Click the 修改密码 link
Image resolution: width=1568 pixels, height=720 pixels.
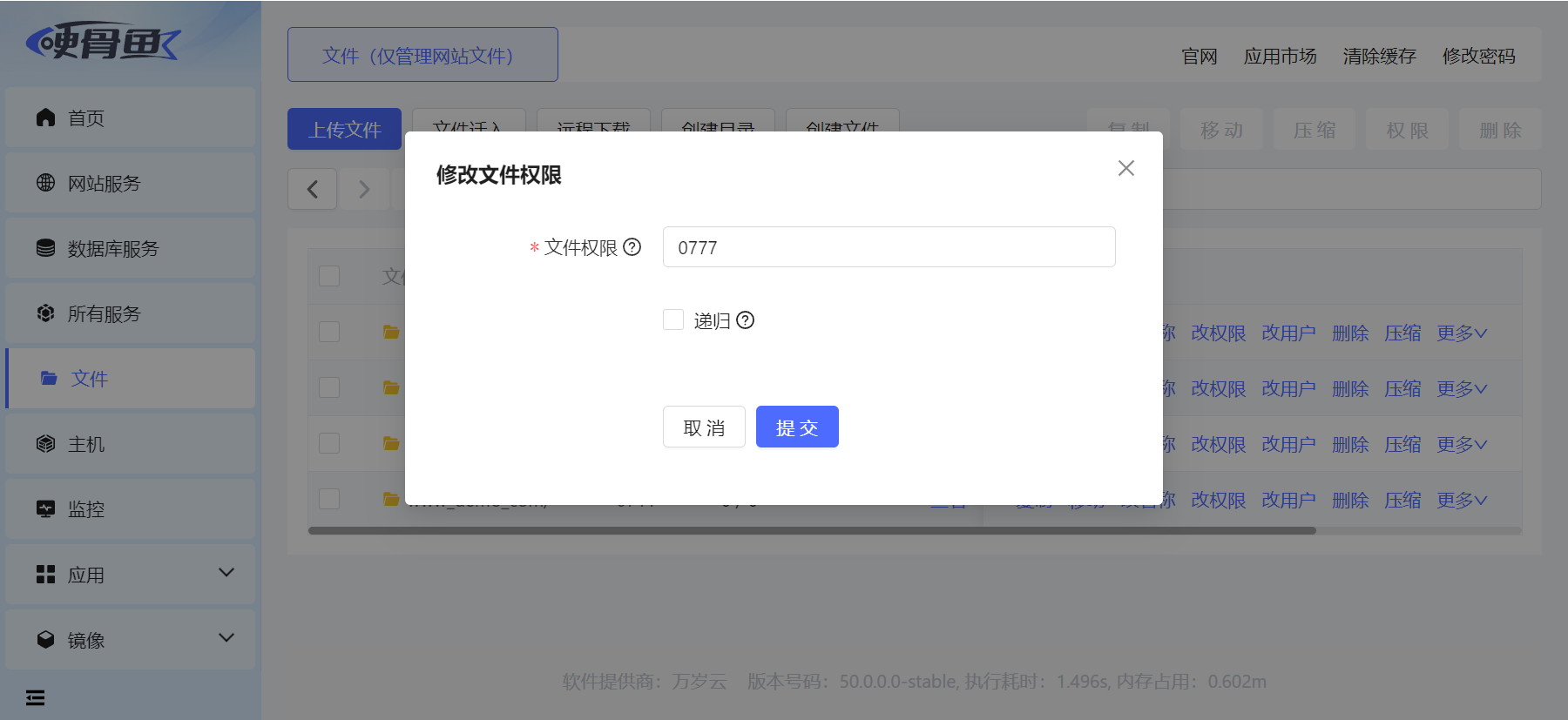[1479, 56]
